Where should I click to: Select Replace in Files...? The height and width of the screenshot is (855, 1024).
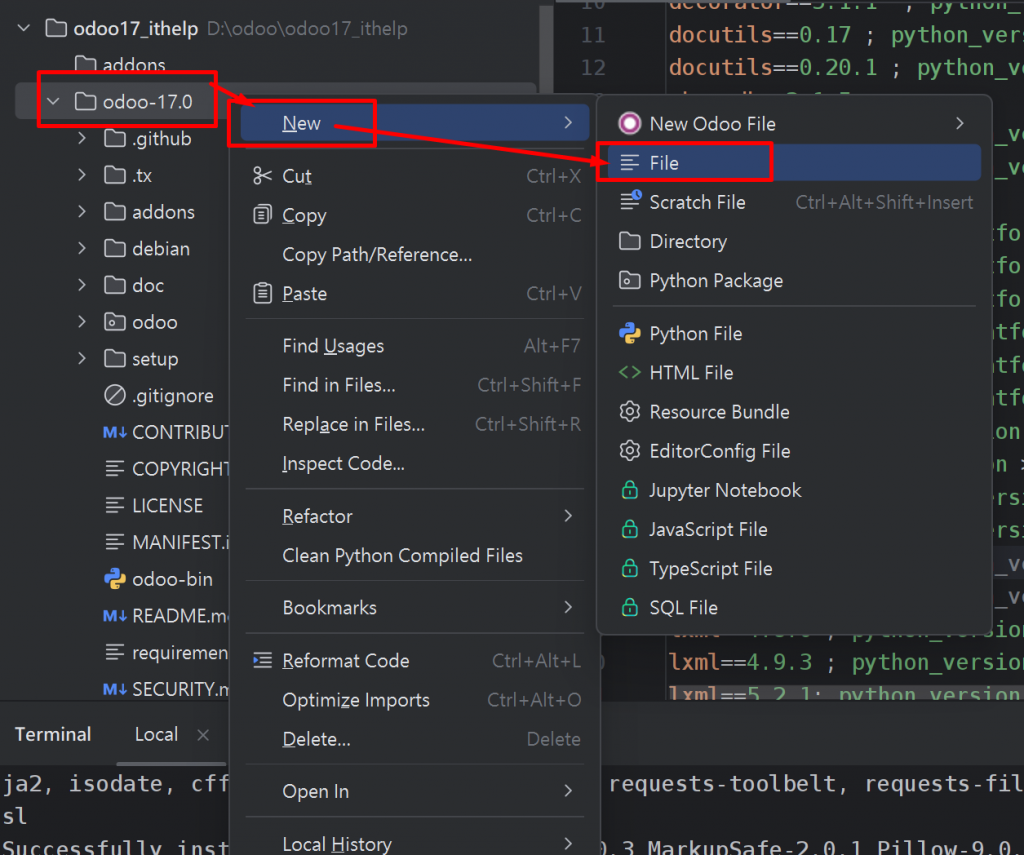415,424
